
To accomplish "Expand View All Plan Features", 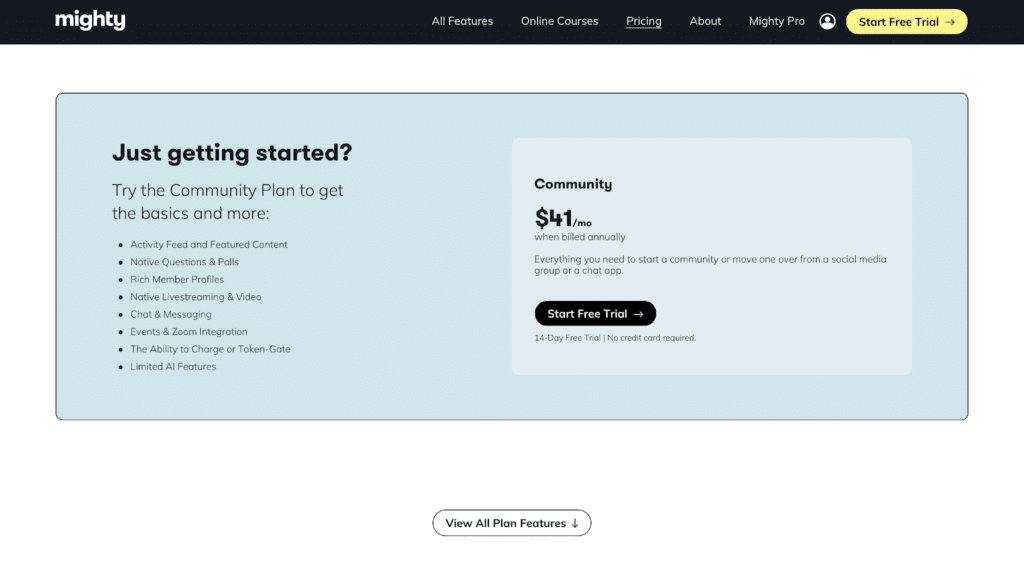I will click(511, 523).
